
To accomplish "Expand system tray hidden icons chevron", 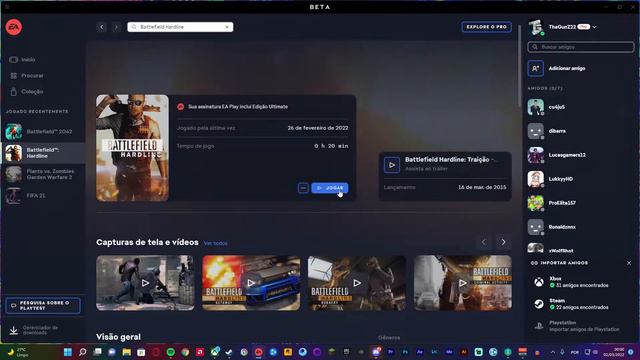I will [553, 352].
